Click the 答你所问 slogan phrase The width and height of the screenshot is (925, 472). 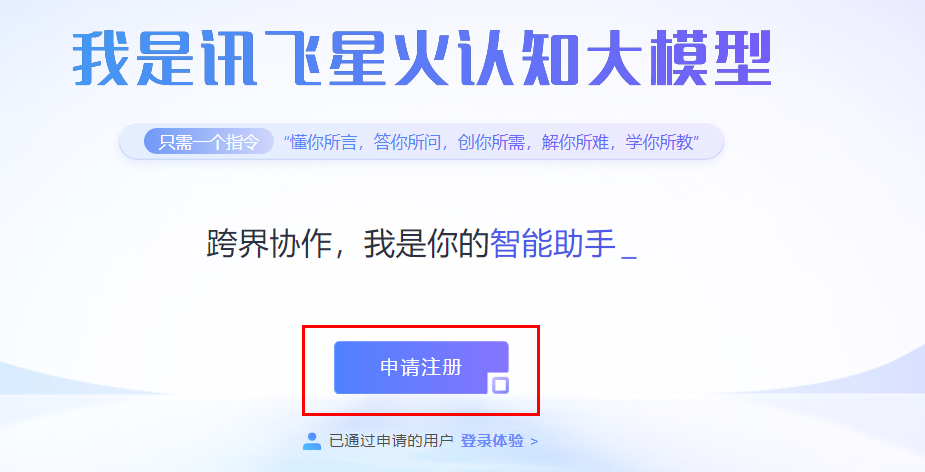[x=407, y=142]
